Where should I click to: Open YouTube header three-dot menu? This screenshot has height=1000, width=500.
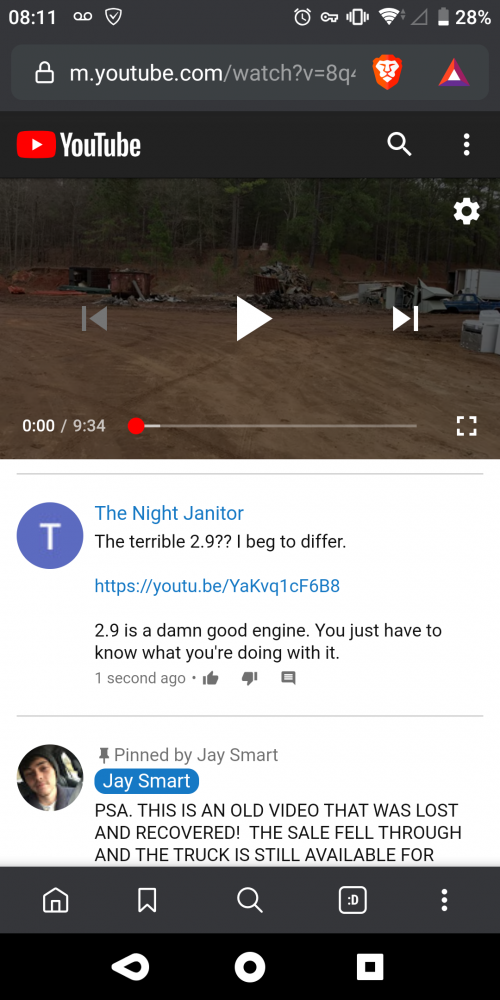(467, 145)
